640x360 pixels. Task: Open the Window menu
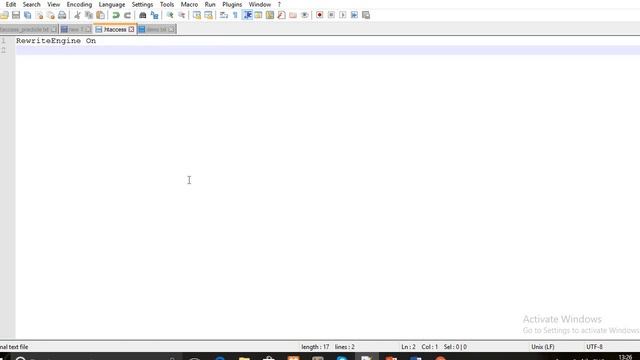[x=260, y=4]
